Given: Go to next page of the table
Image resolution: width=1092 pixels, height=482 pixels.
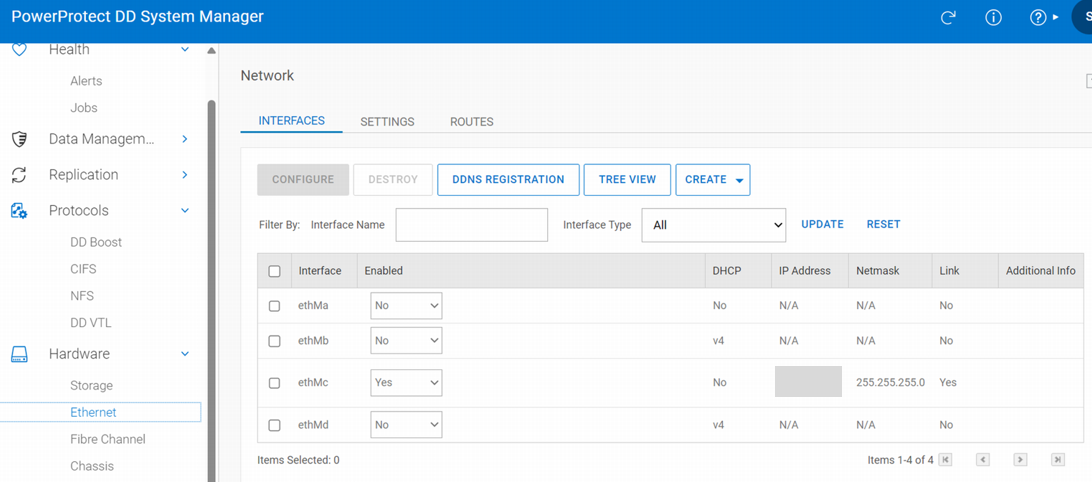Looking at the screenshot, I should [1020, 460].
